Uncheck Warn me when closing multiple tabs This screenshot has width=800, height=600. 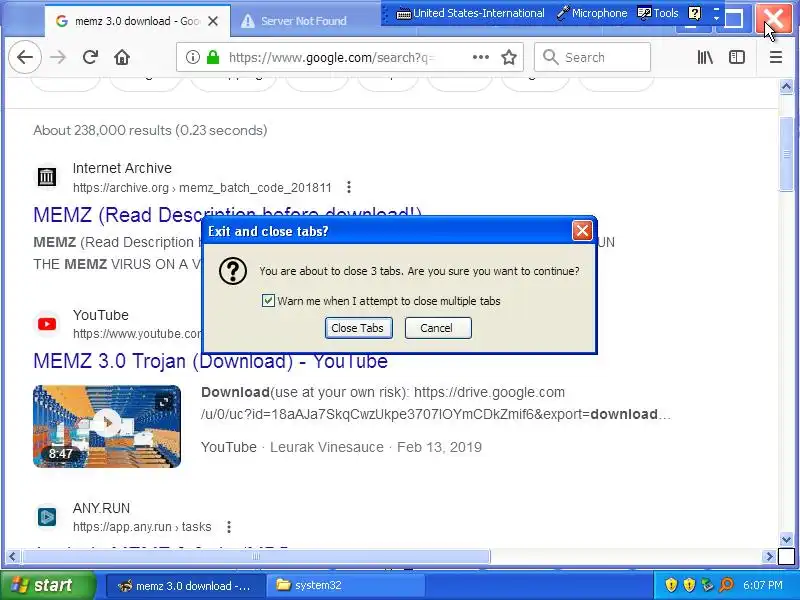point(268,301)
